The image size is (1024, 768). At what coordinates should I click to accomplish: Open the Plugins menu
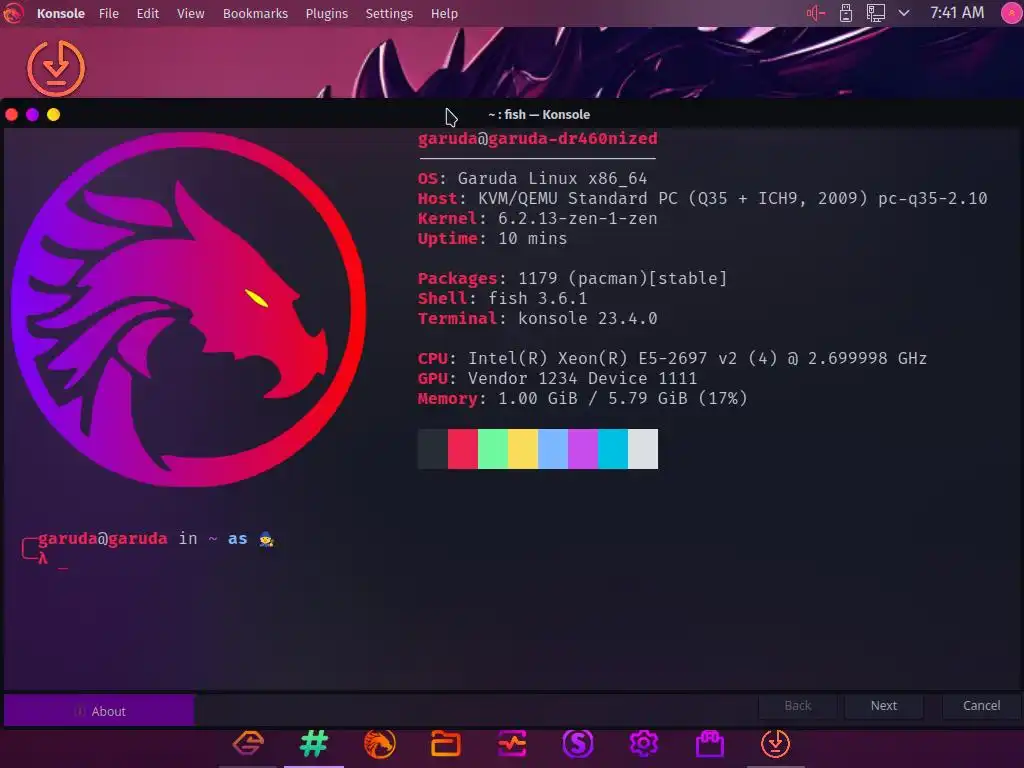click(x=327, y=14)
